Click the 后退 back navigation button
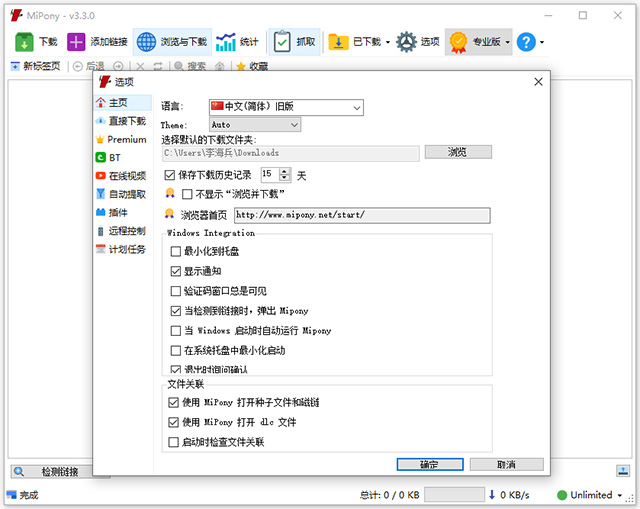The image size is (640, 509). point(89,66)
